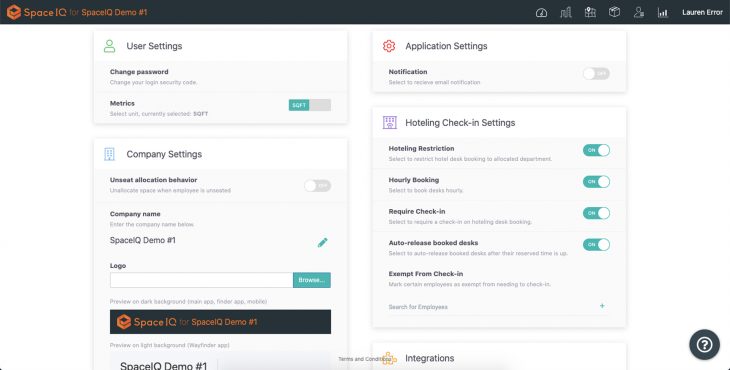Open Terms and Conditions link
Viewport: 730px width, 370px height.
coord(365,359)
